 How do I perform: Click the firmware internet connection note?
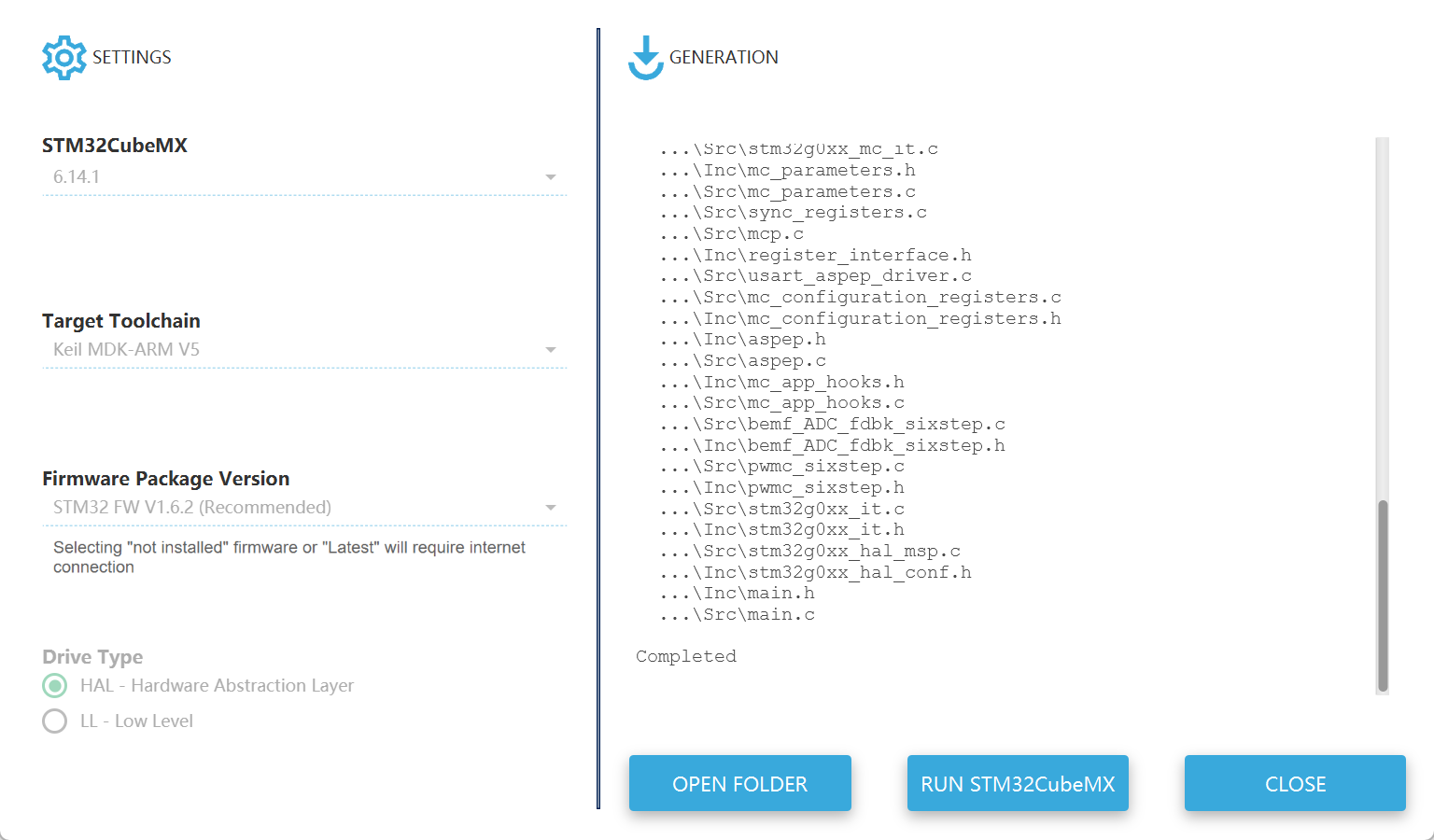289,557
